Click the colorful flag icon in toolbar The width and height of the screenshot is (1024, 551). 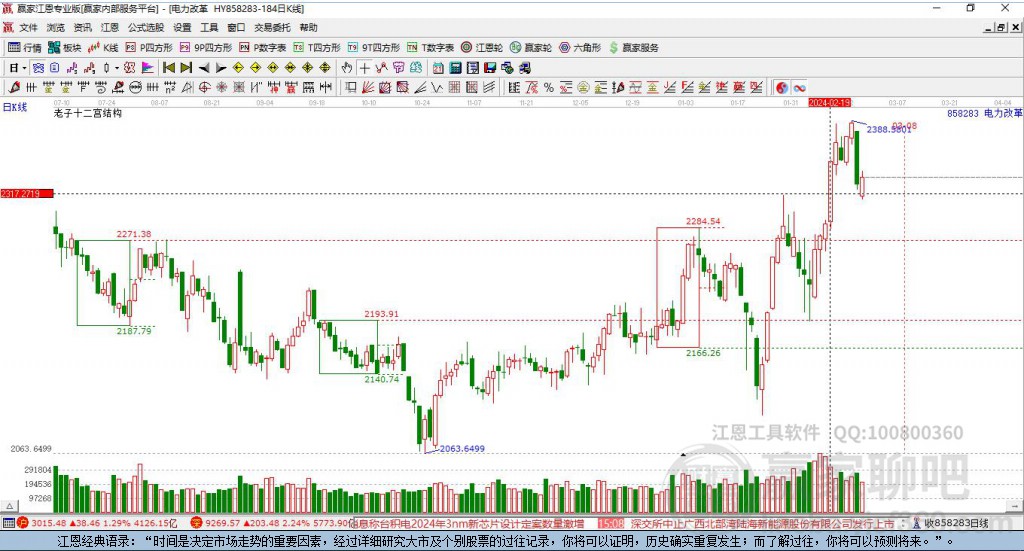[148, 68]
